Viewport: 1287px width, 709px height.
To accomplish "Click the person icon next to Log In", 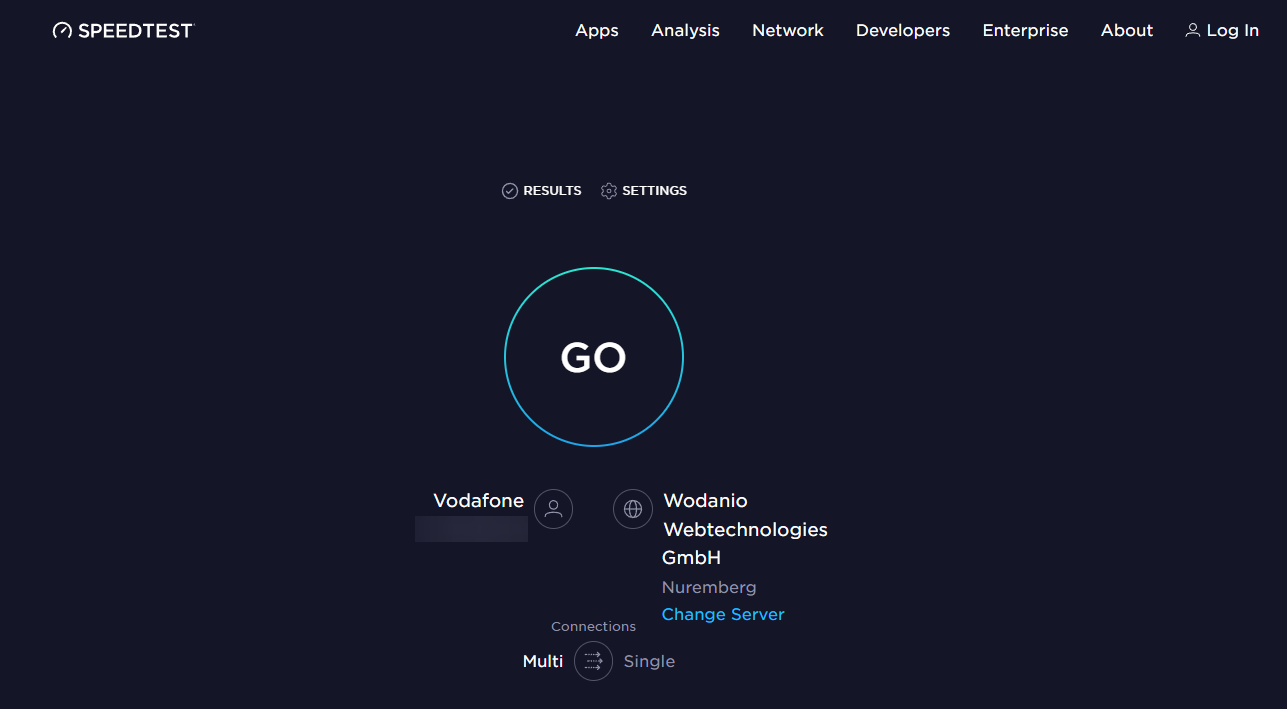I will 1192,31.
